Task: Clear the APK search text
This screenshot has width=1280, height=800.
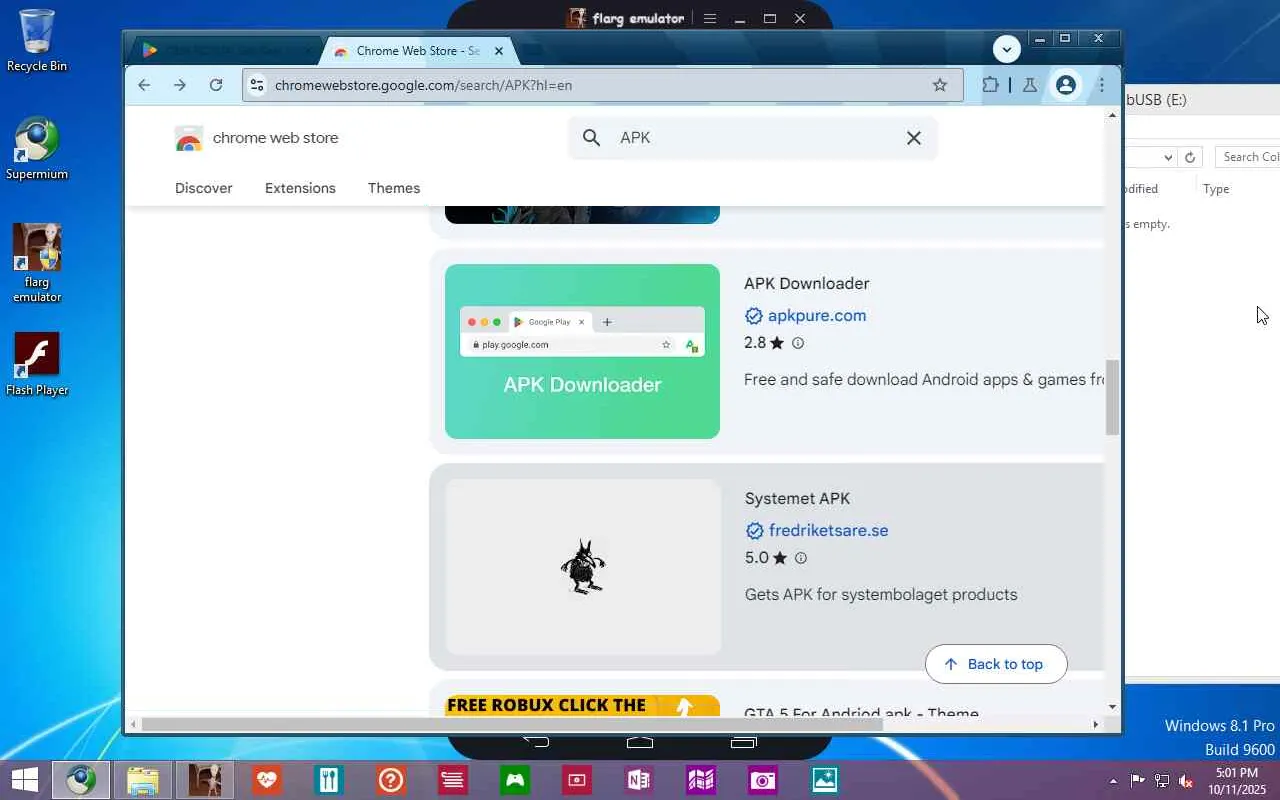Action: (914, 138)
